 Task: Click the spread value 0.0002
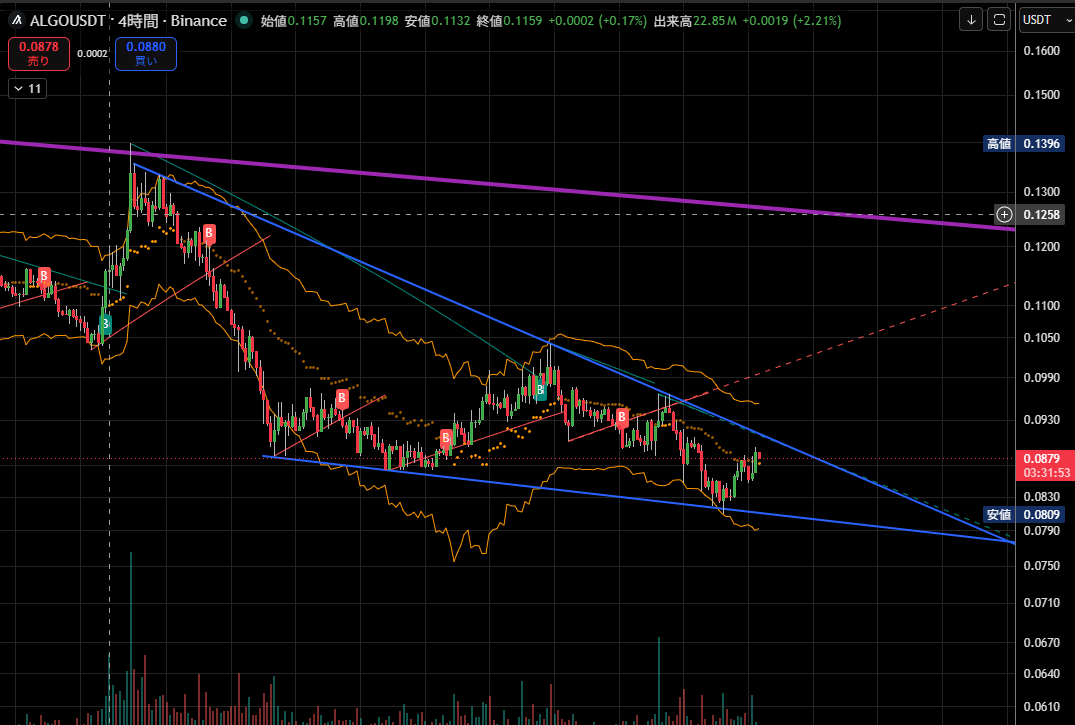pos(92,54)
